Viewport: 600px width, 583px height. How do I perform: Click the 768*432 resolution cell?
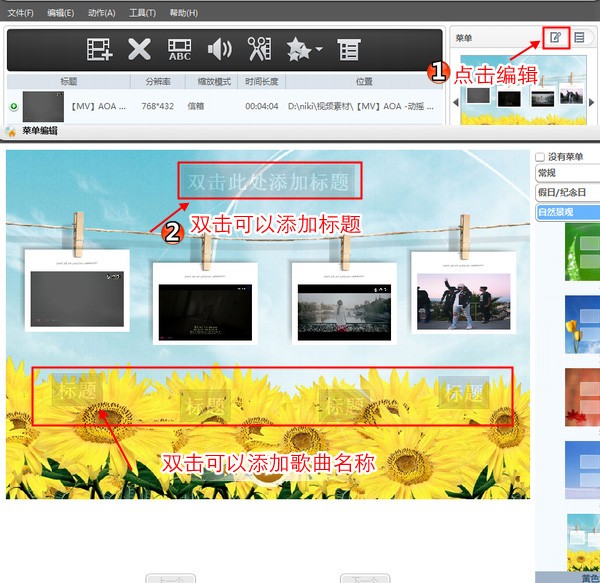(158, 106)
